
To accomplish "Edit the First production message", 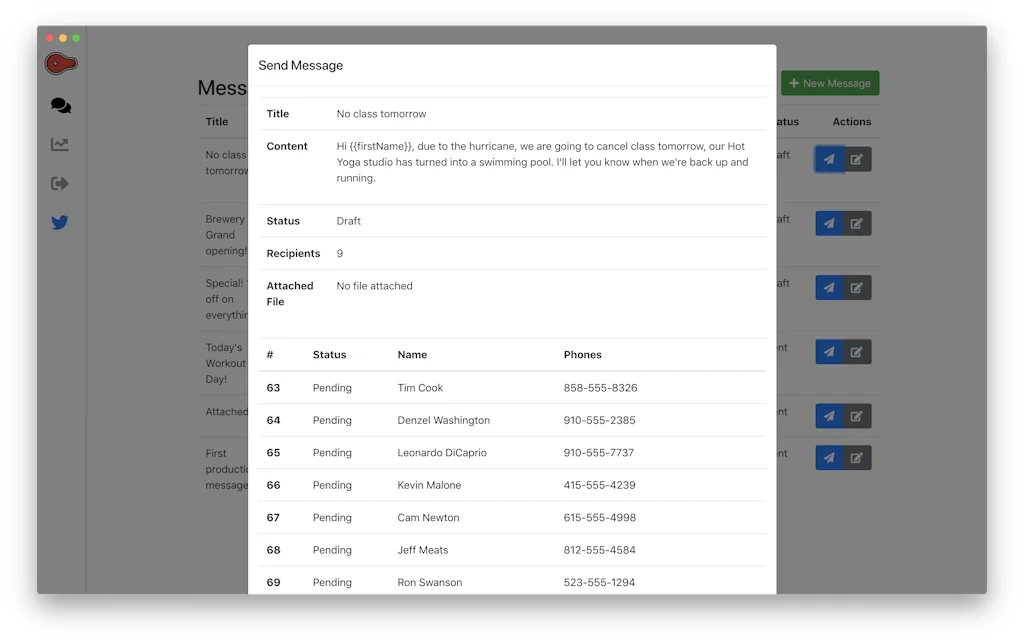I will [857, 458].
